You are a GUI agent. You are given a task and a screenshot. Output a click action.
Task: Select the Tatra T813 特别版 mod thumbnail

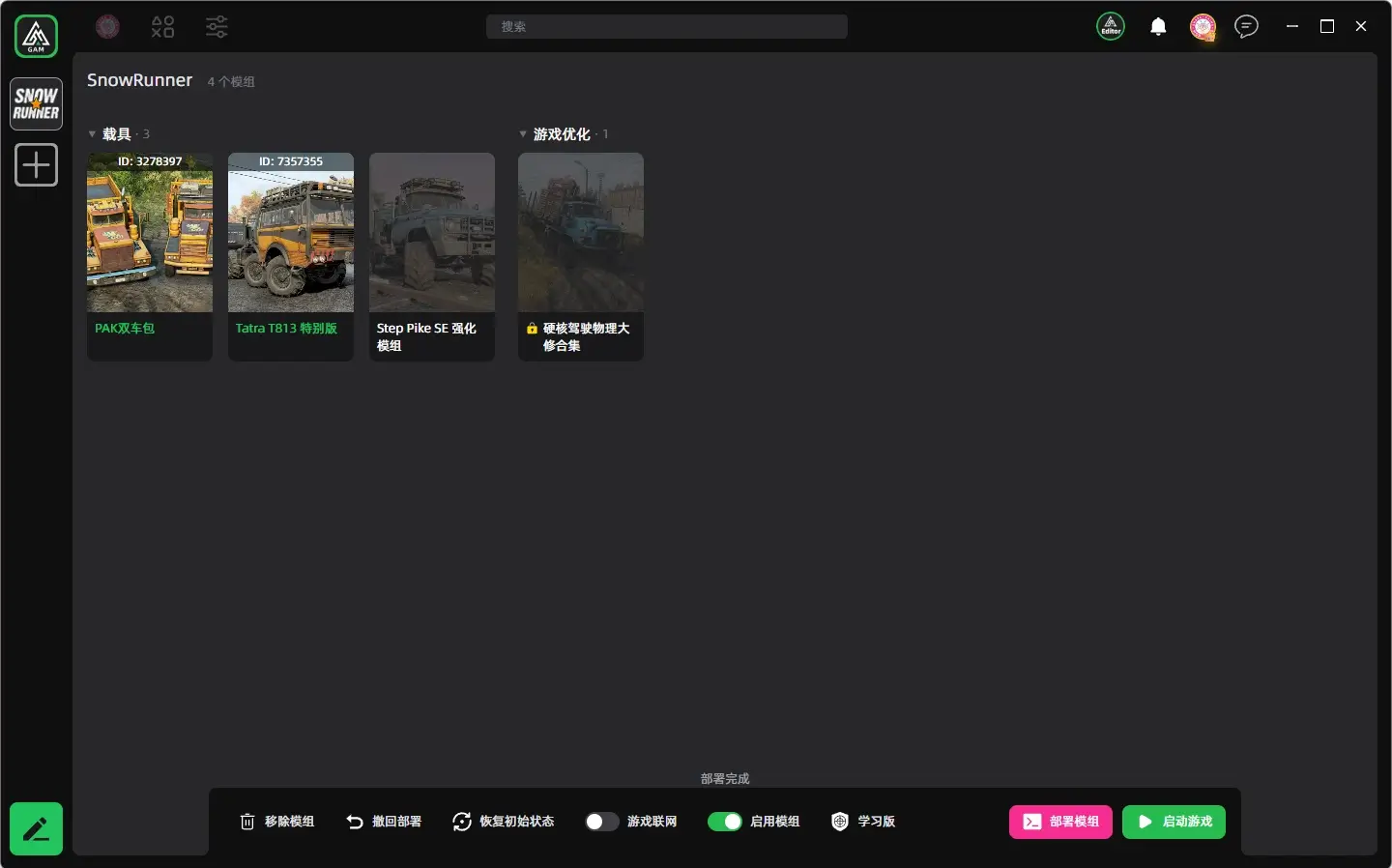[291, 233]
